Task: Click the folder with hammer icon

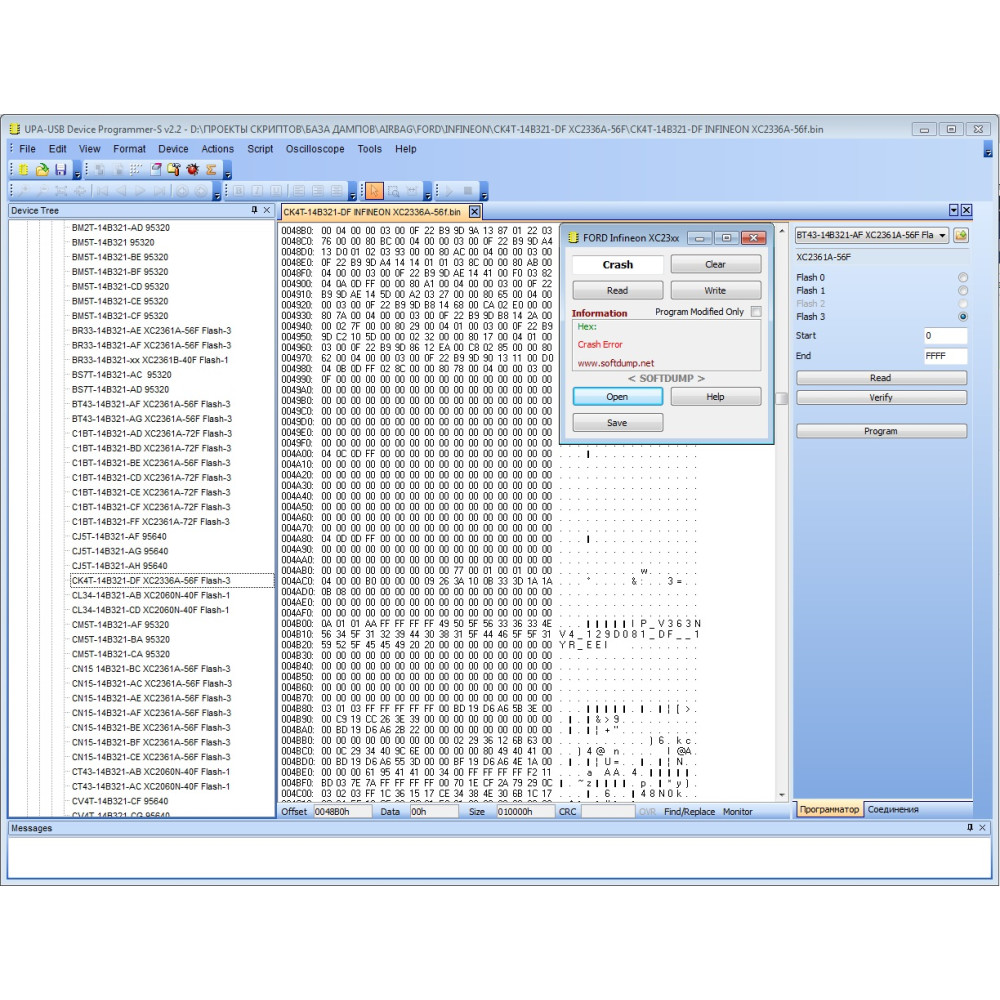Action: (173, 170)
